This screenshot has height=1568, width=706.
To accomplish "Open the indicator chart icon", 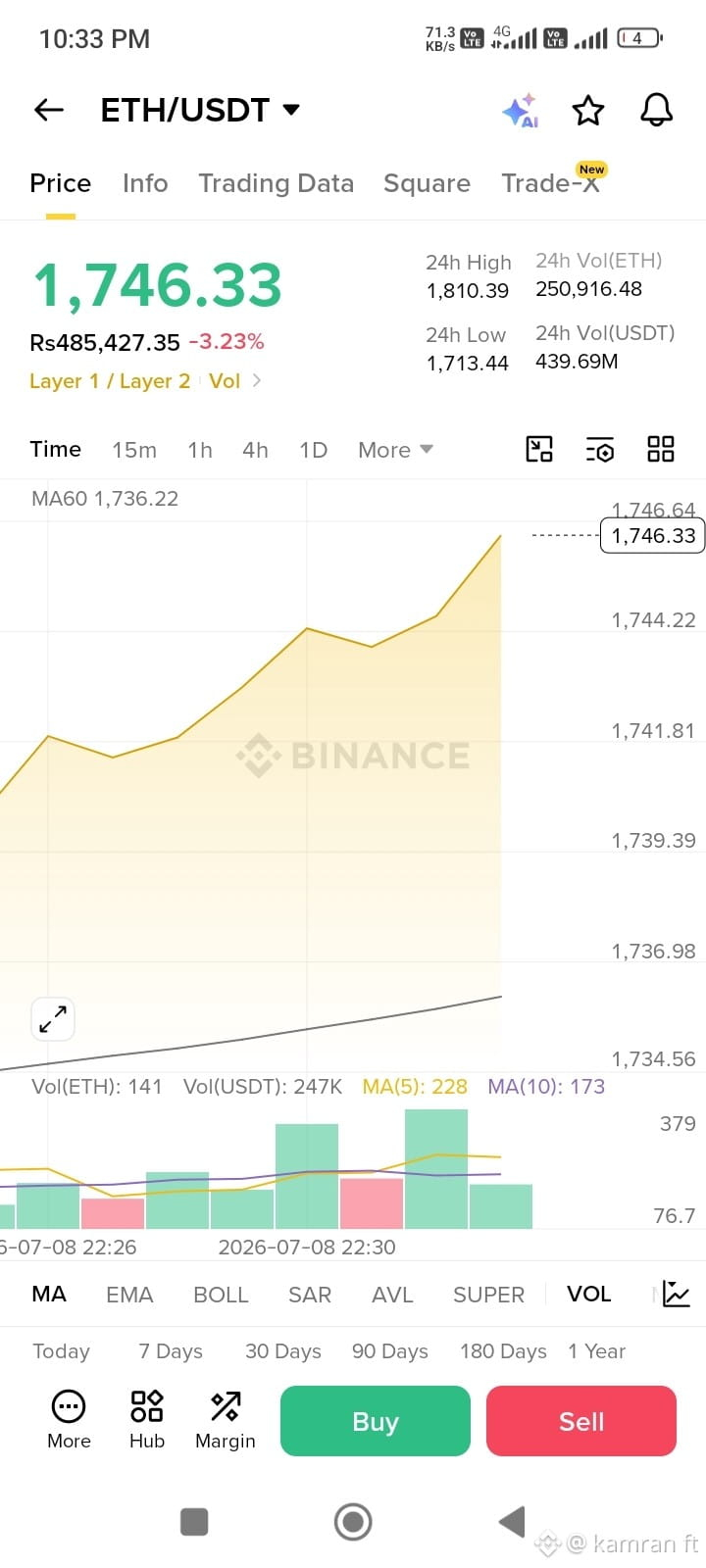I will [x=677, y=1294].
